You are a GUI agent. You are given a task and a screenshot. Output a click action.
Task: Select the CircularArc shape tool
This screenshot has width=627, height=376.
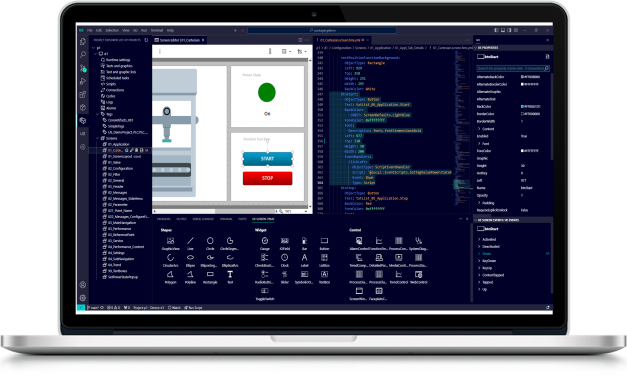pos(170,258)
